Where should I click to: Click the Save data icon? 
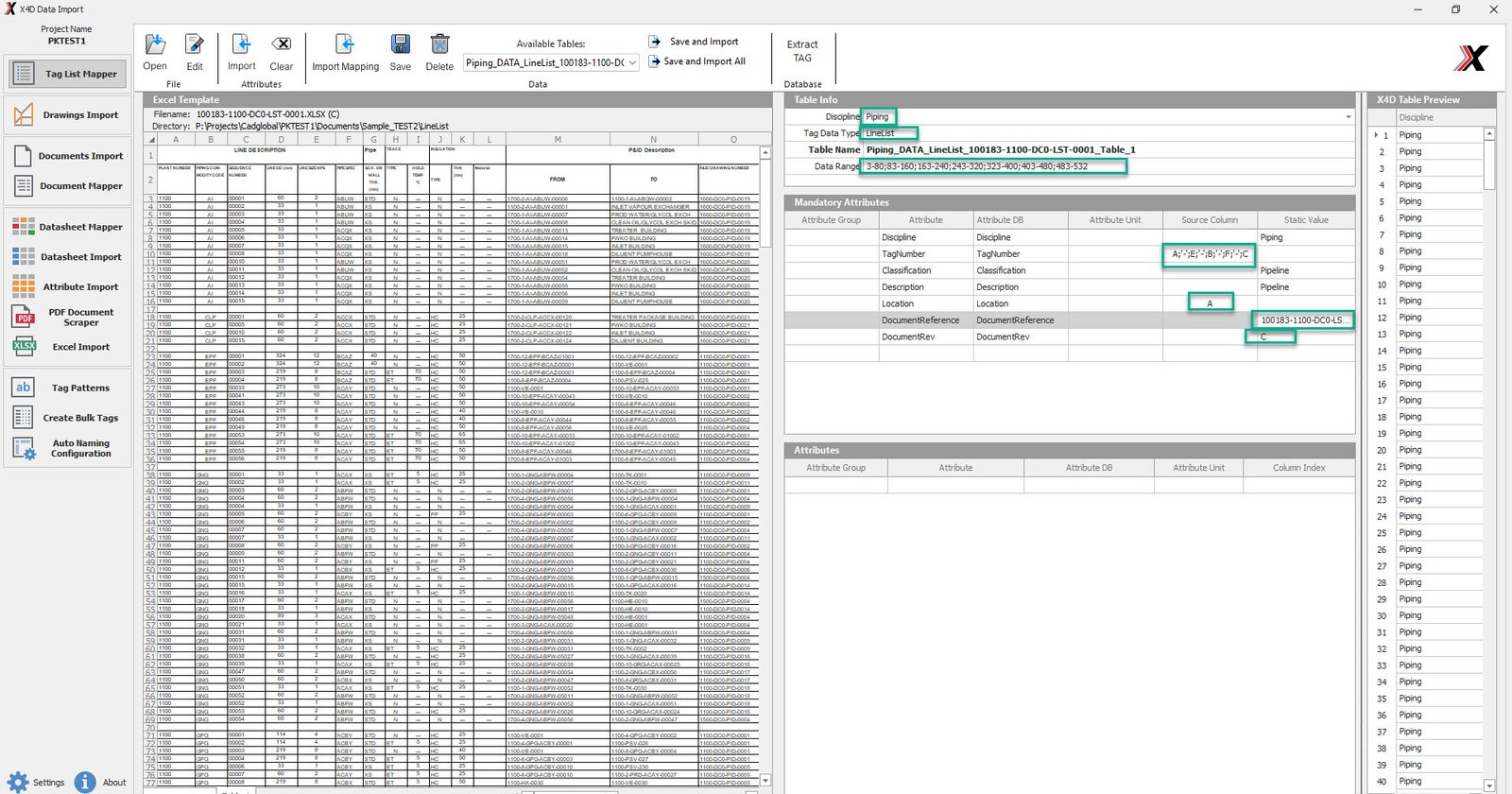click(x=401, y=45)
